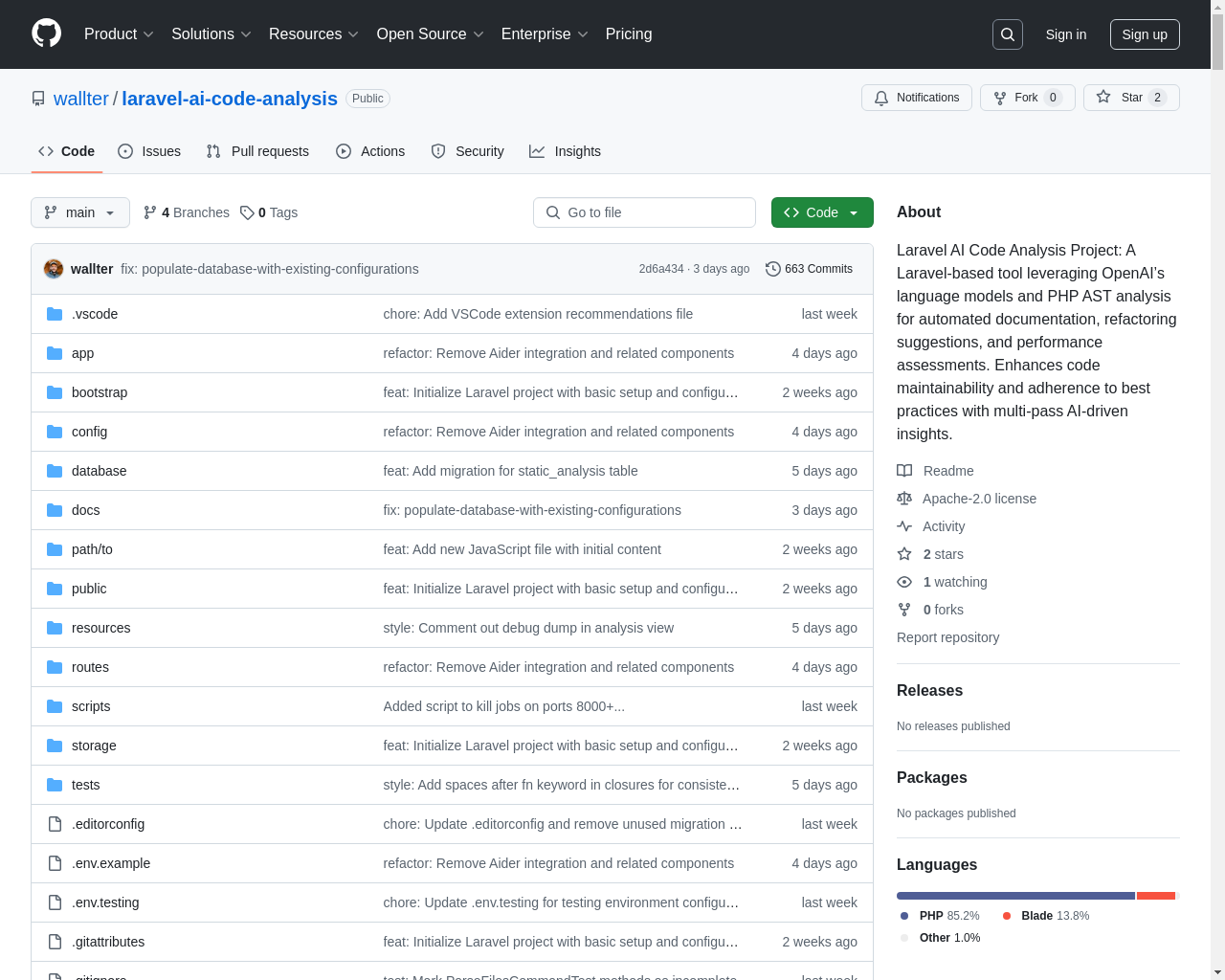Open commit hash 2d6a434

(x=661, y=269)
